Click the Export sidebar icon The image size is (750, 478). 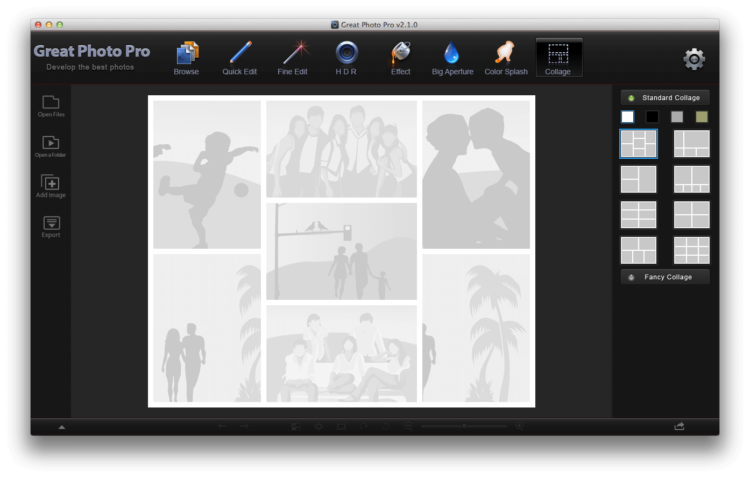[x=51, y=227]
